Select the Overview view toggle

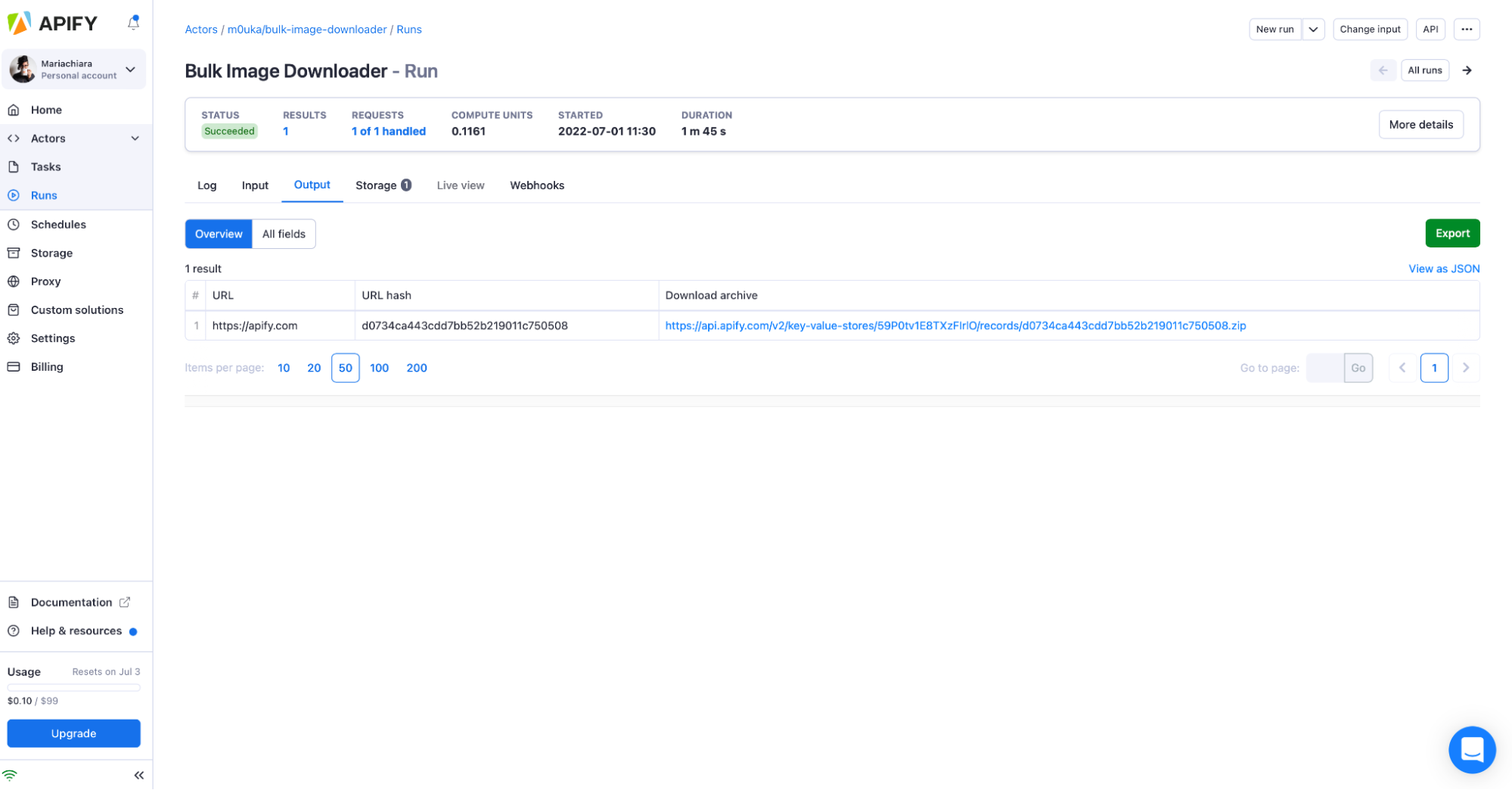tap(219, 234)
